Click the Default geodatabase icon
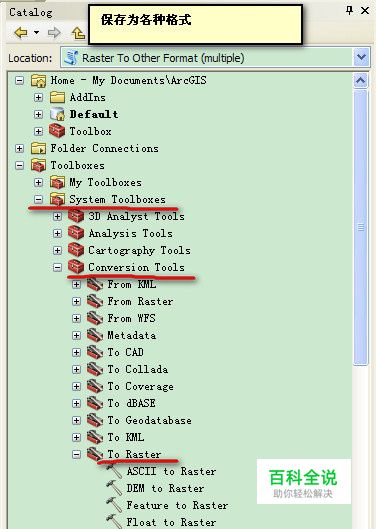Viewport: 376px width, 529px height. pos(57,114)
